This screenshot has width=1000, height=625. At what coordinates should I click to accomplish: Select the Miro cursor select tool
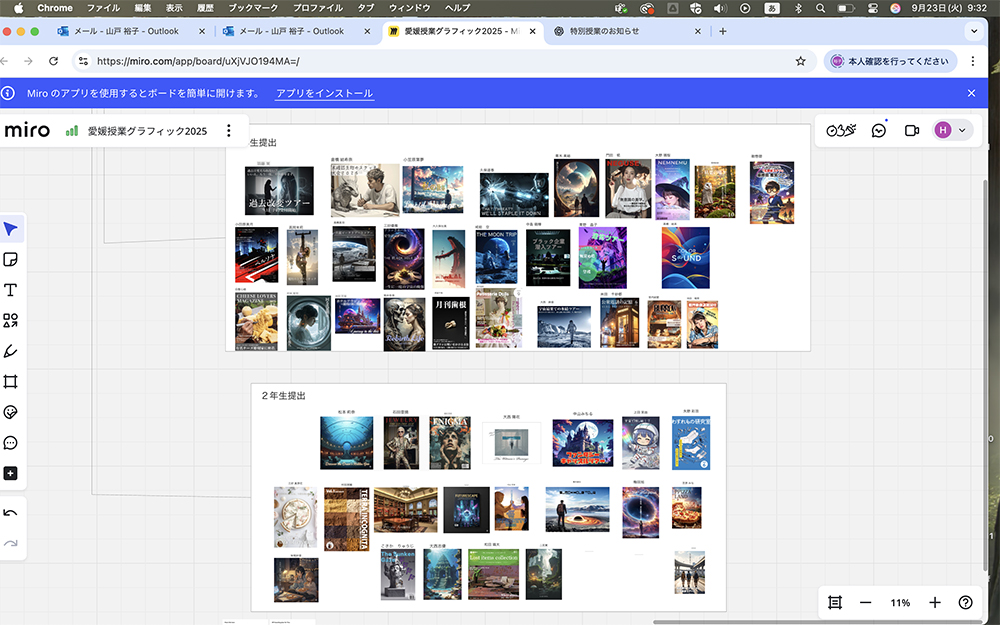point(11,229)
